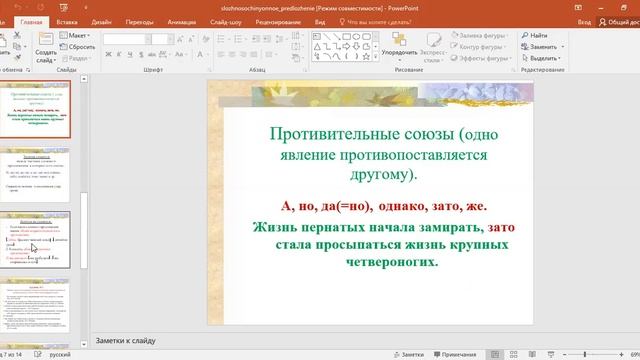
Task: Click increase font size icon
Action: 180,39
